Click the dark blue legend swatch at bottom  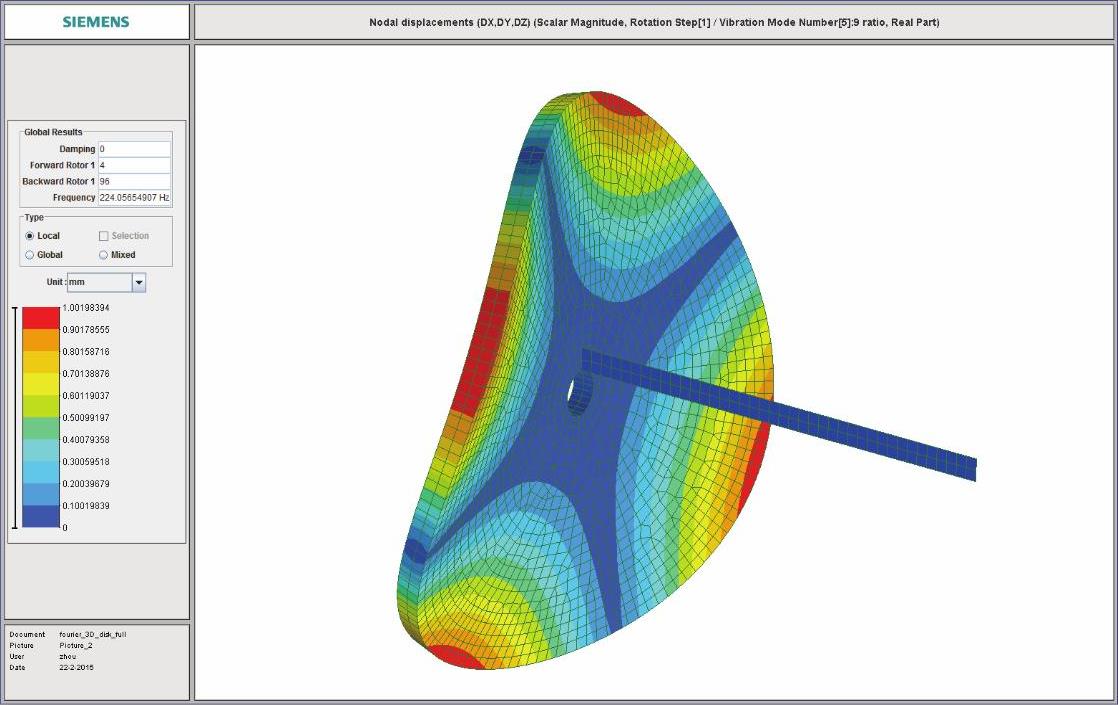coord(42,516)
